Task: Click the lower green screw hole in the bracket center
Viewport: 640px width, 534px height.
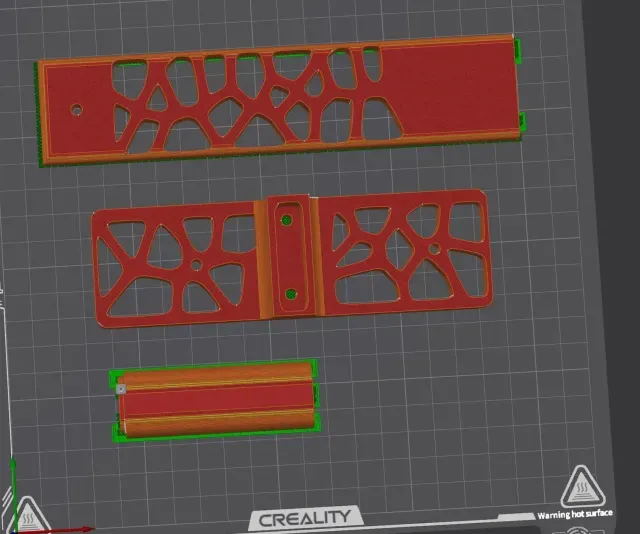Action: (291, 294)
